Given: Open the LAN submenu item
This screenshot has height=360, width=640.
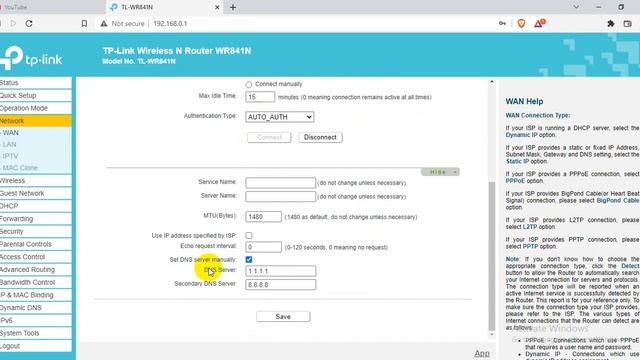Looking at the screenshot, I should coord(36,144).
